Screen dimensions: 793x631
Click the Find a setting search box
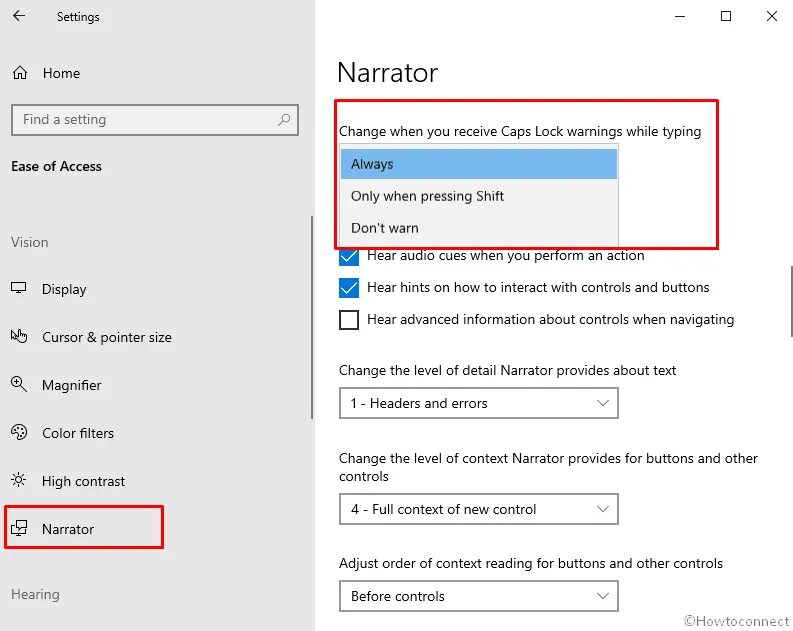click(155, 120)
